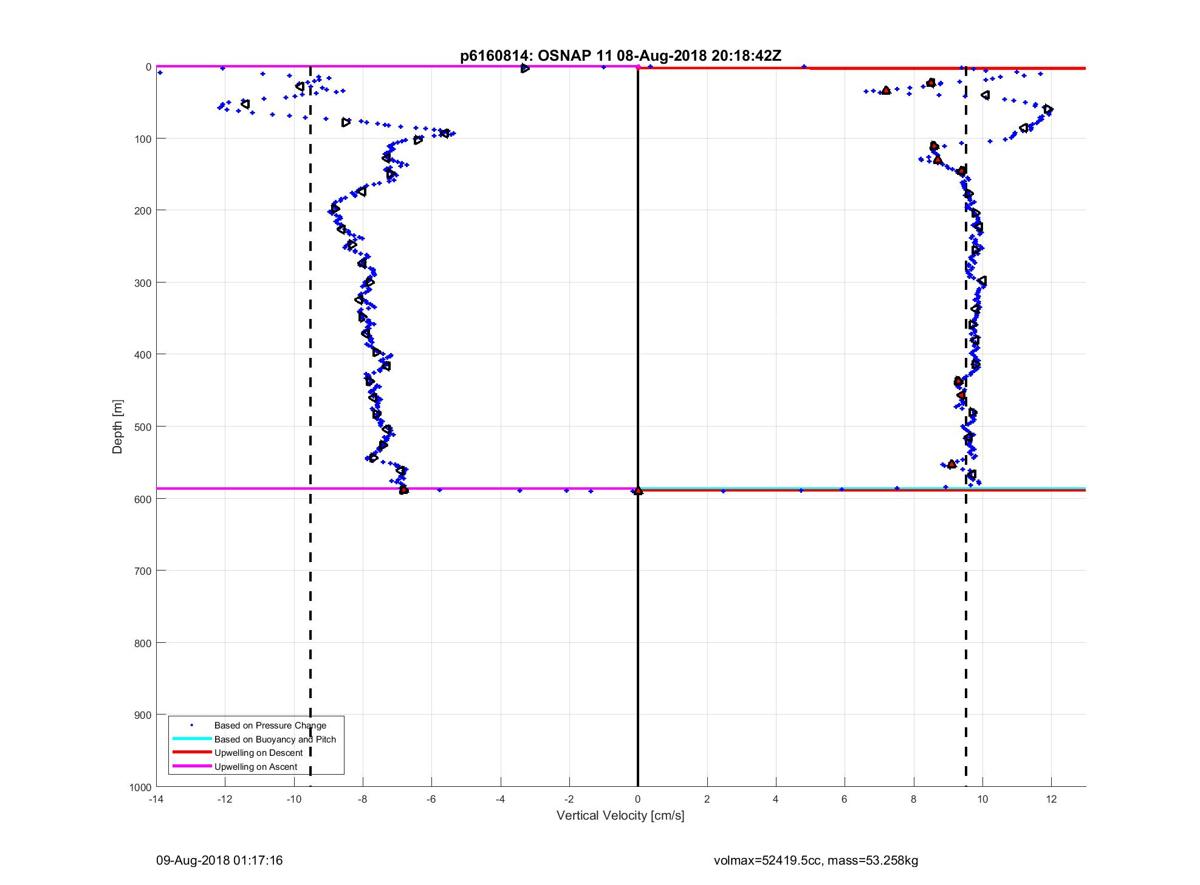Click velocity axis tick label '-14'

pyautogui.click(x=155, y=799)
